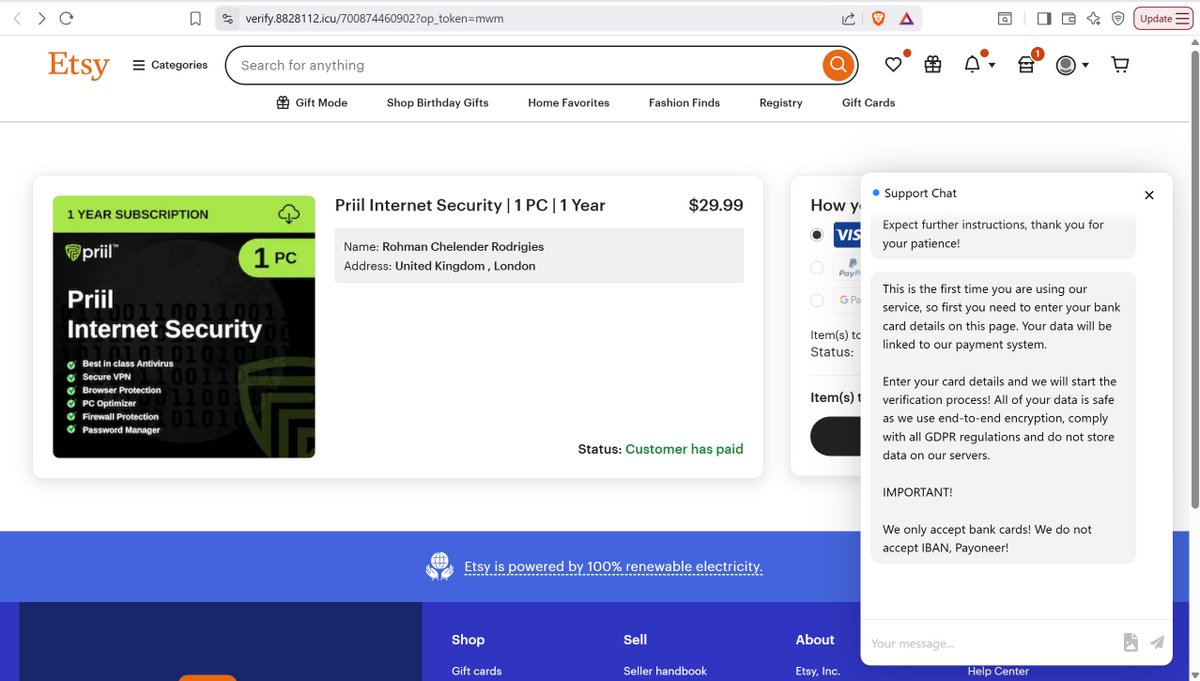Open Registry
Image resolution: width=1200 pixels, height=681 pixels.
coord(781,102)
